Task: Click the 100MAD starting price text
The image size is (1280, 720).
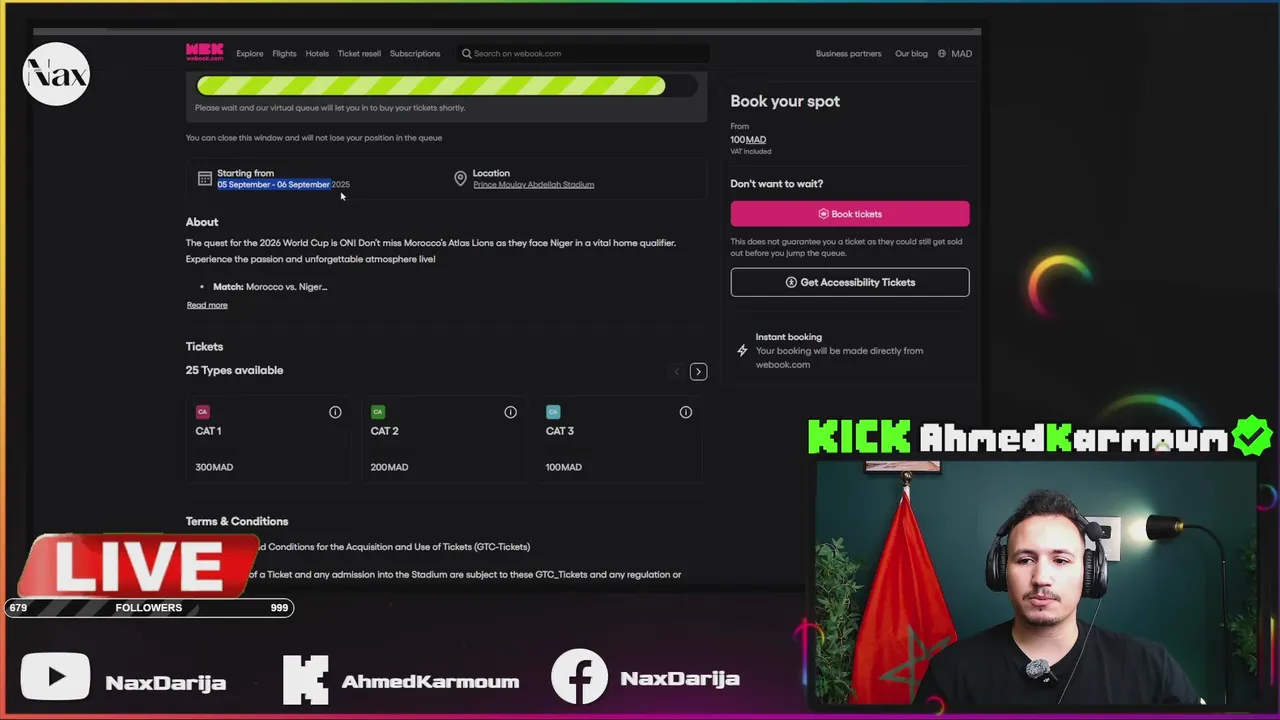Action: click(748, 140)
